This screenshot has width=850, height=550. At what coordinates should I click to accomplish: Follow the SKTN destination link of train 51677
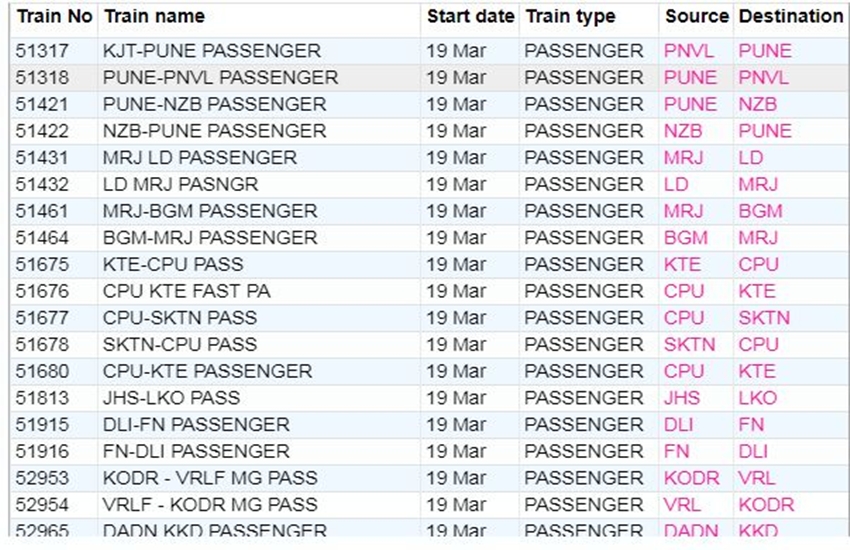click(x=764, y=318)
